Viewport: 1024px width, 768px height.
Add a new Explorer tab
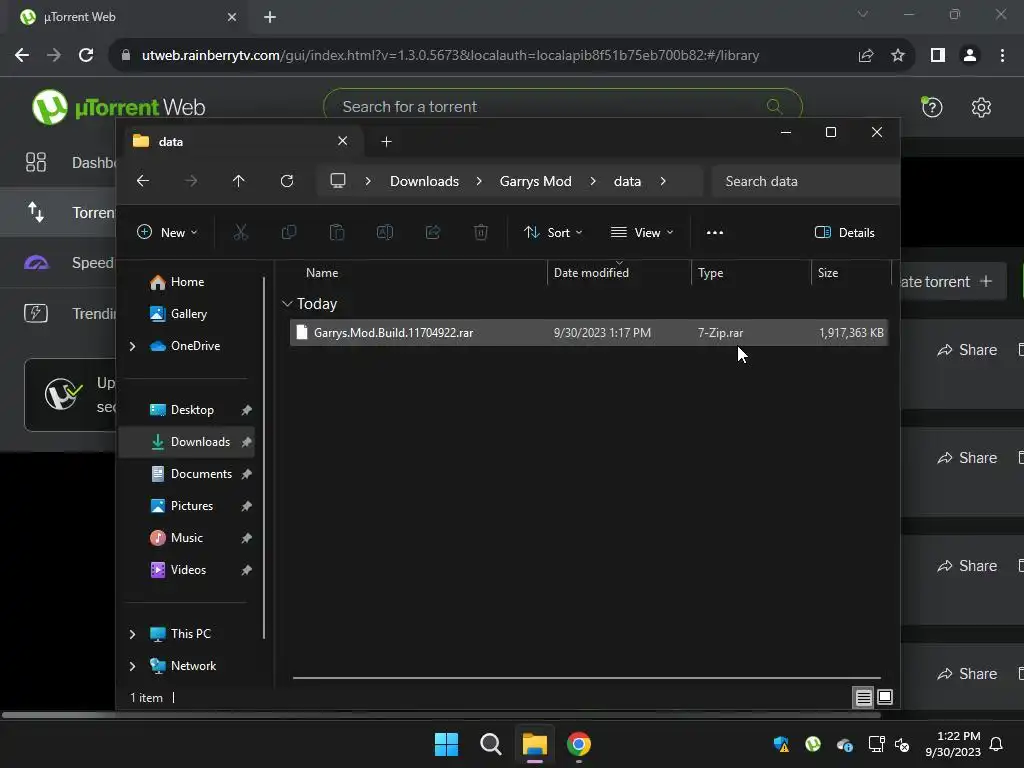386,141
